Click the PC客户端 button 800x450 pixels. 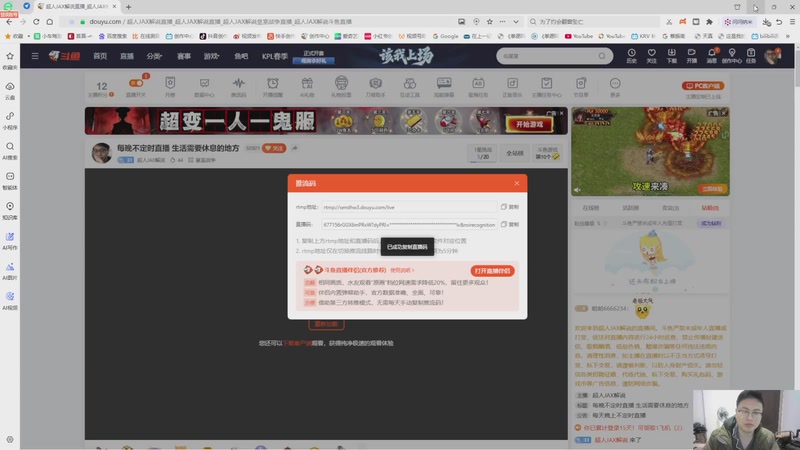pos(703,86)
